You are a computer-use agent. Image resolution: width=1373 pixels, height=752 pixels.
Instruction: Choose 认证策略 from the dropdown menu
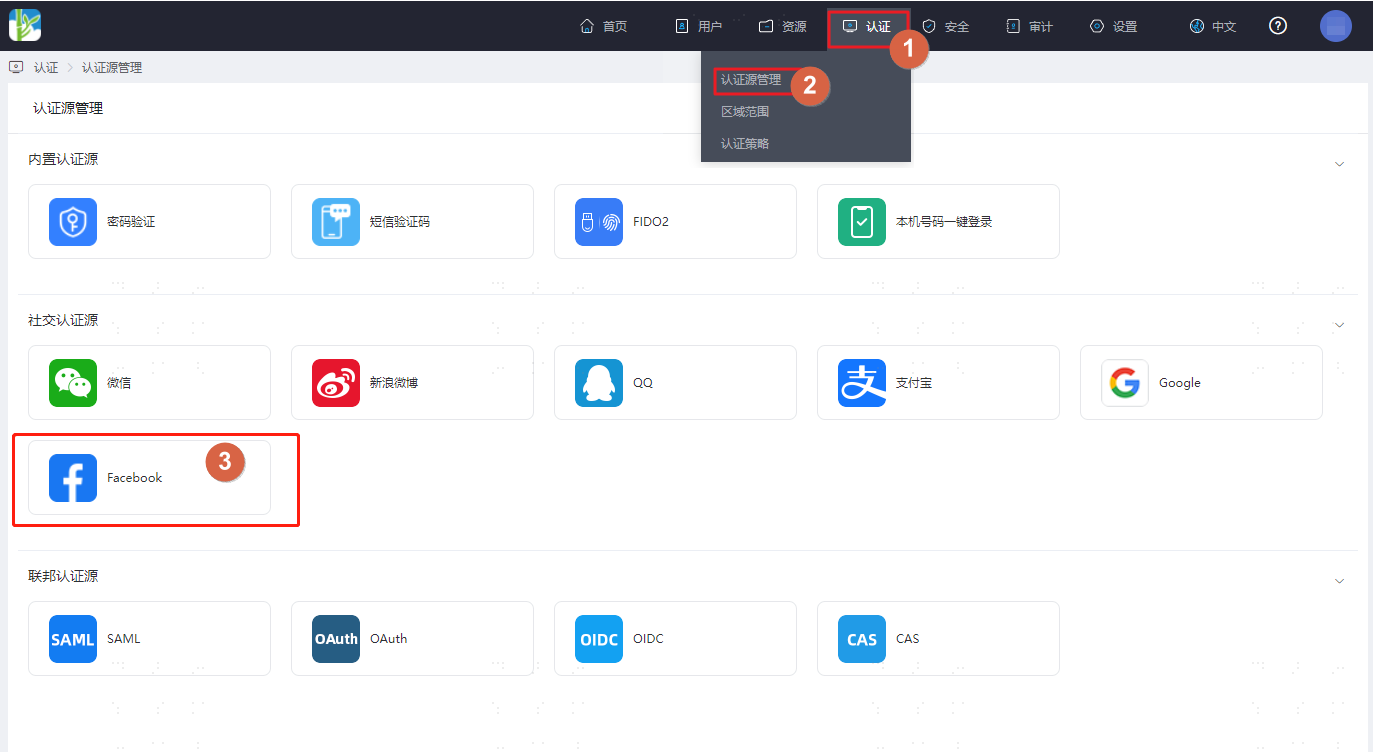pos(745,144)
